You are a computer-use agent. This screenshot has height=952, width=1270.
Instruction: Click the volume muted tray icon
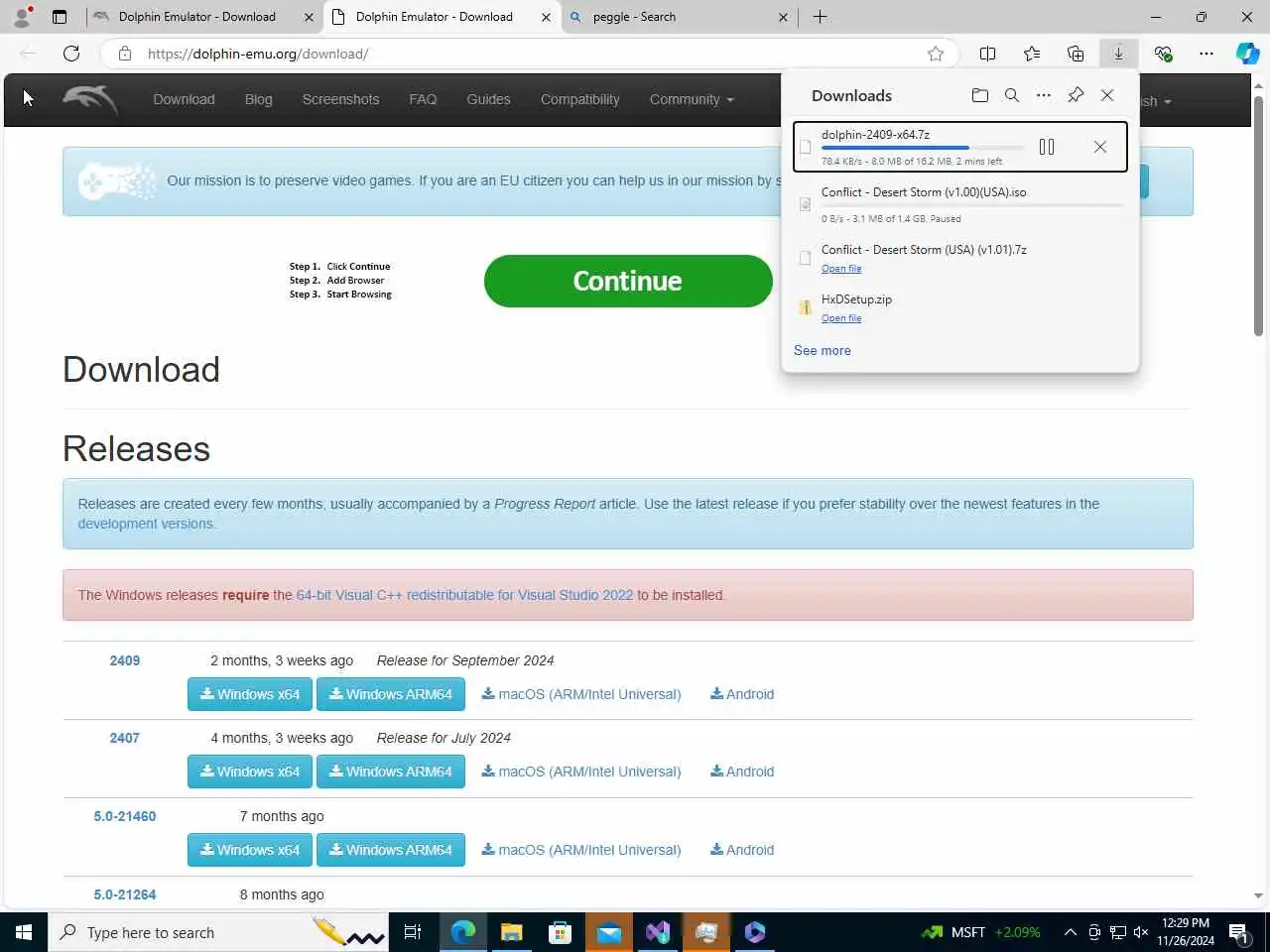[x=1141, y=932]
